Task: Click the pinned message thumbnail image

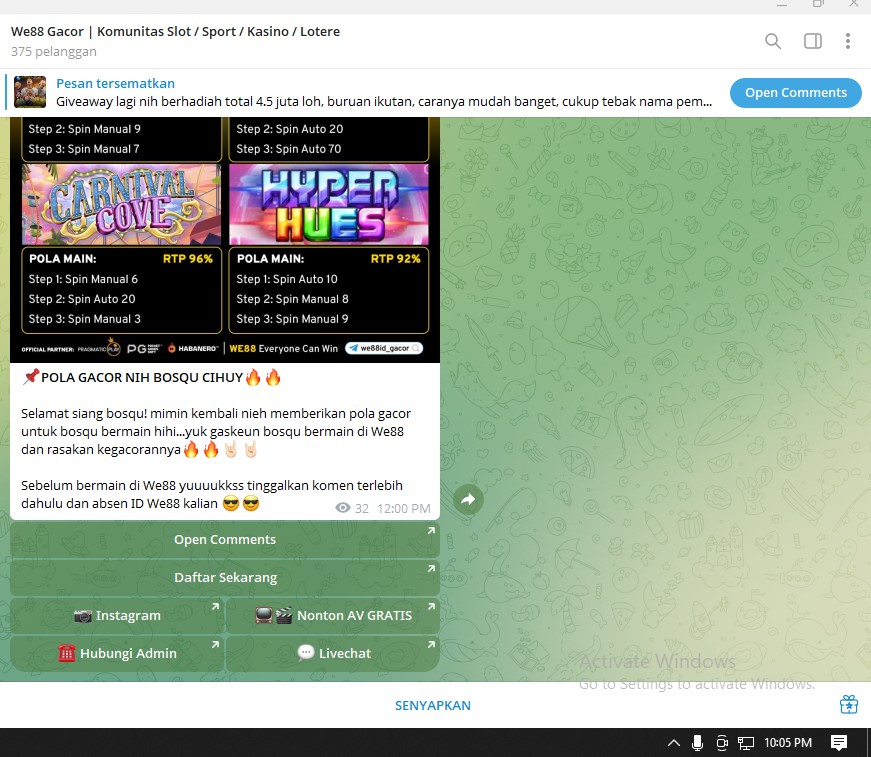Action: tap(29, 92)
